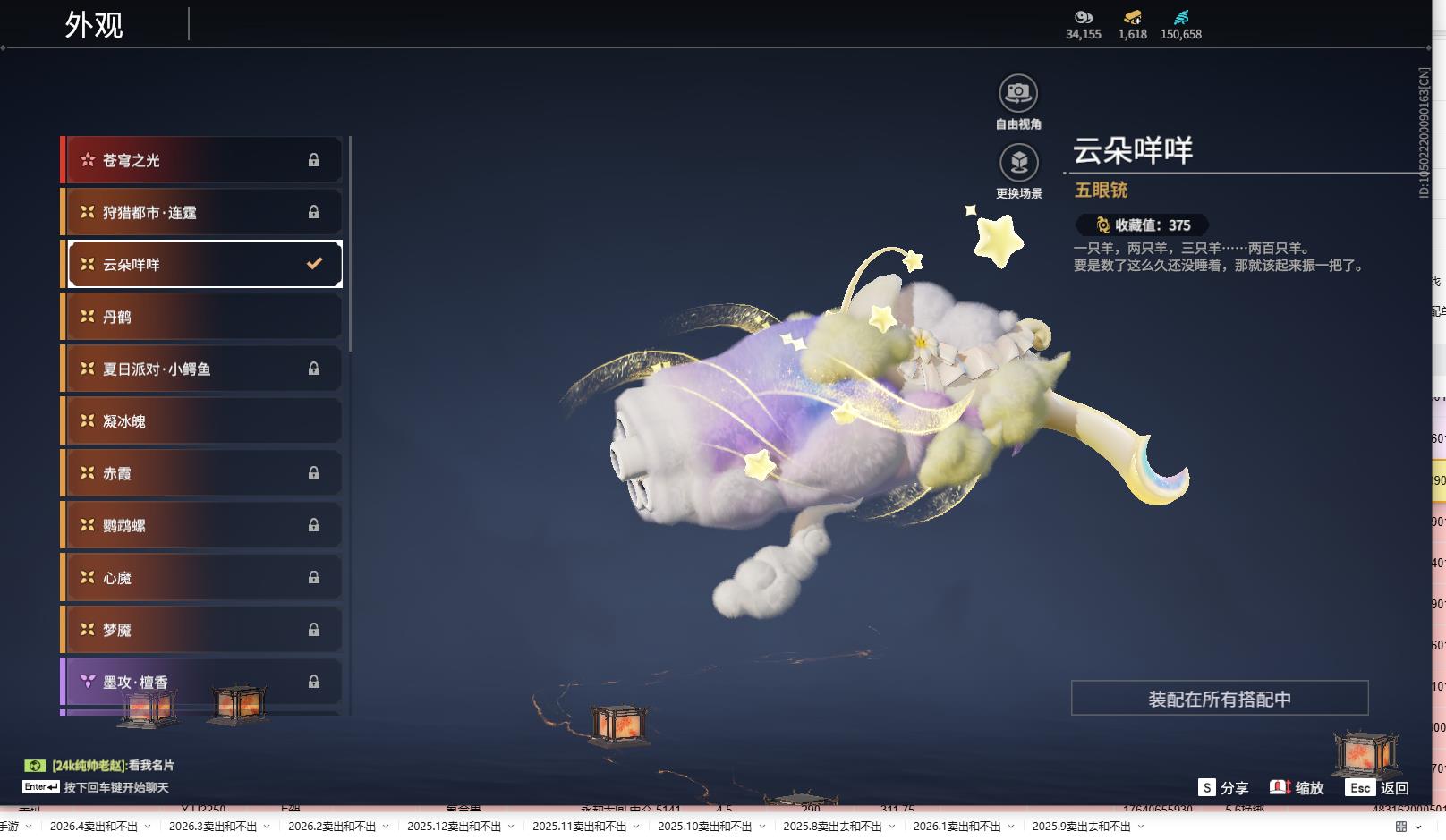Click the lock toggle on 梦魇
The width and height of the screenshot is (1446, 840).
click(x=314, y=629)
